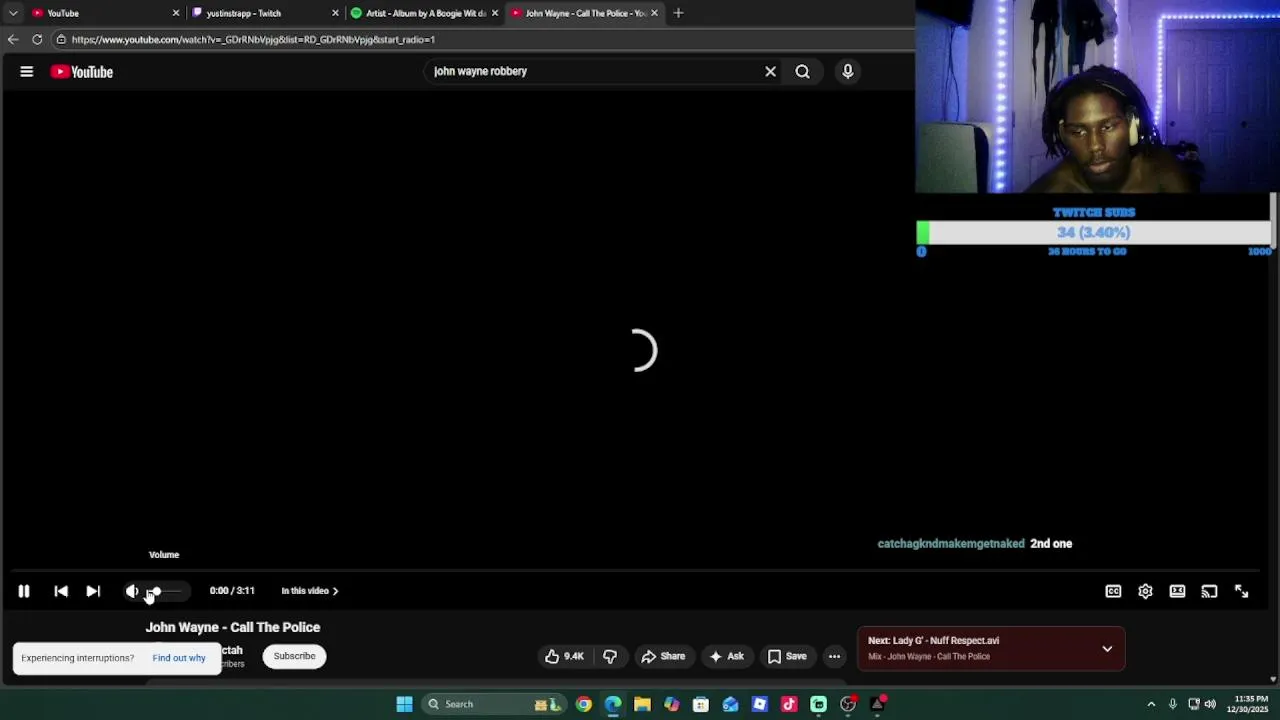Screen dimensions: 1280x720
Task: Toggle closed captions (CC) button
Action: [x=1113, y=591]
